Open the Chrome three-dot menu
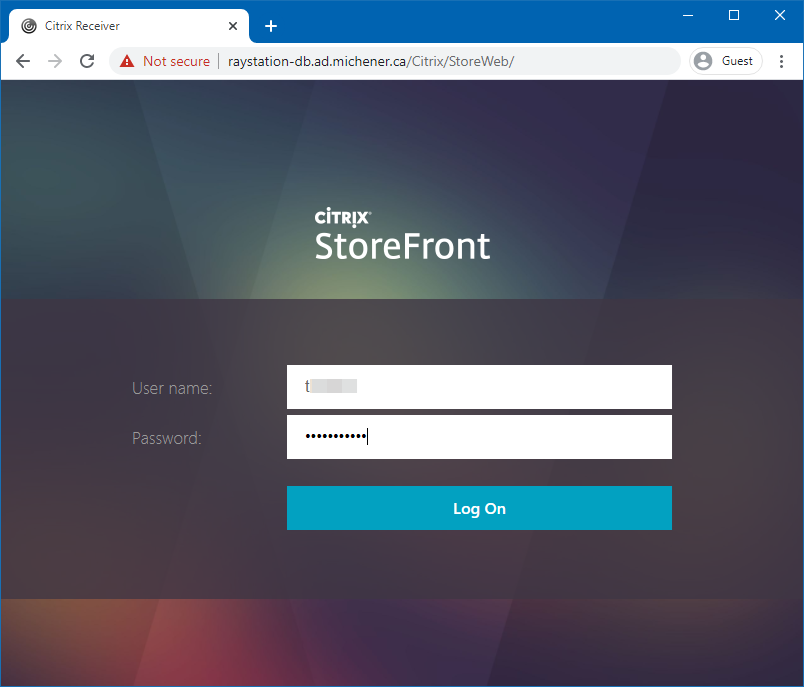The height and width of the screenshot is (687, 804). [x=781, y=62]
